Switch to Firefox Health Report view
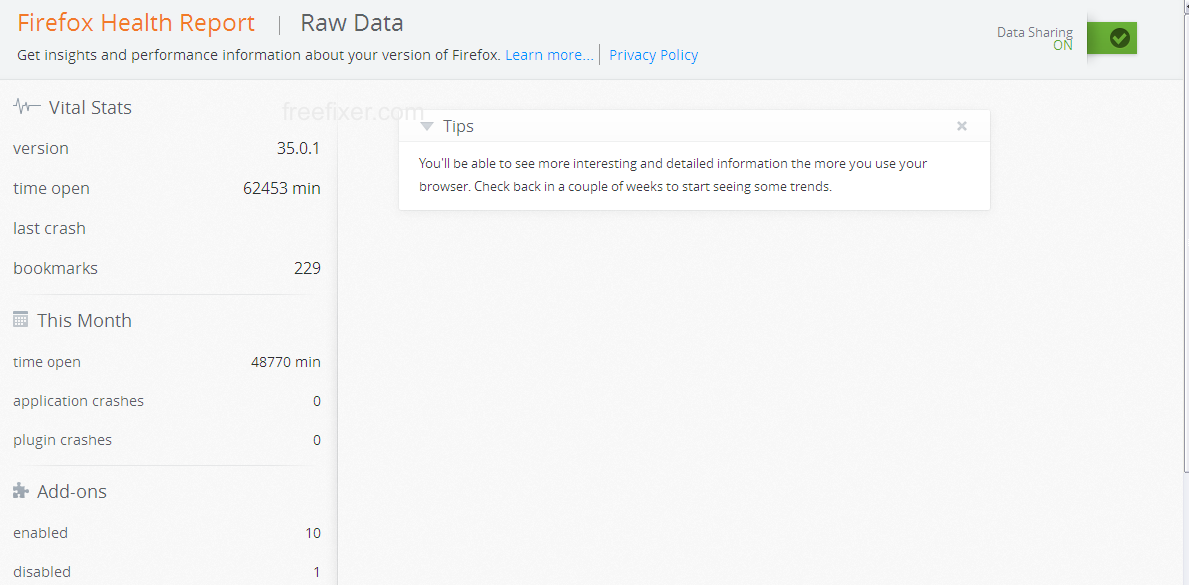Viewport: 1189px width, 585px height. click(136, 23)
